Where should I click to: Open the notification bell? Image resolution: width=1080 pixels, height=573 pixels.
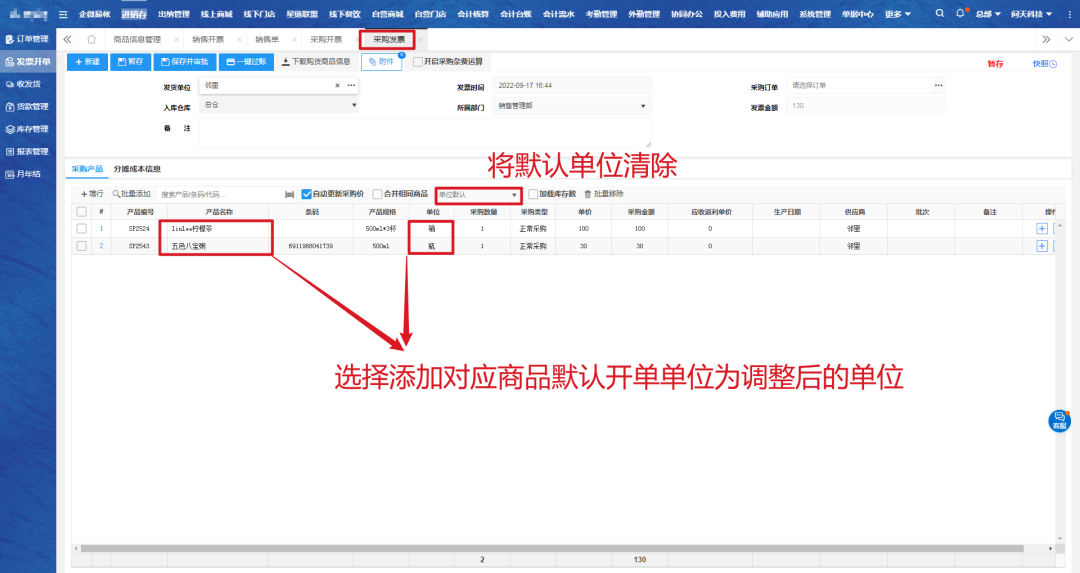(x=961, y=14)
